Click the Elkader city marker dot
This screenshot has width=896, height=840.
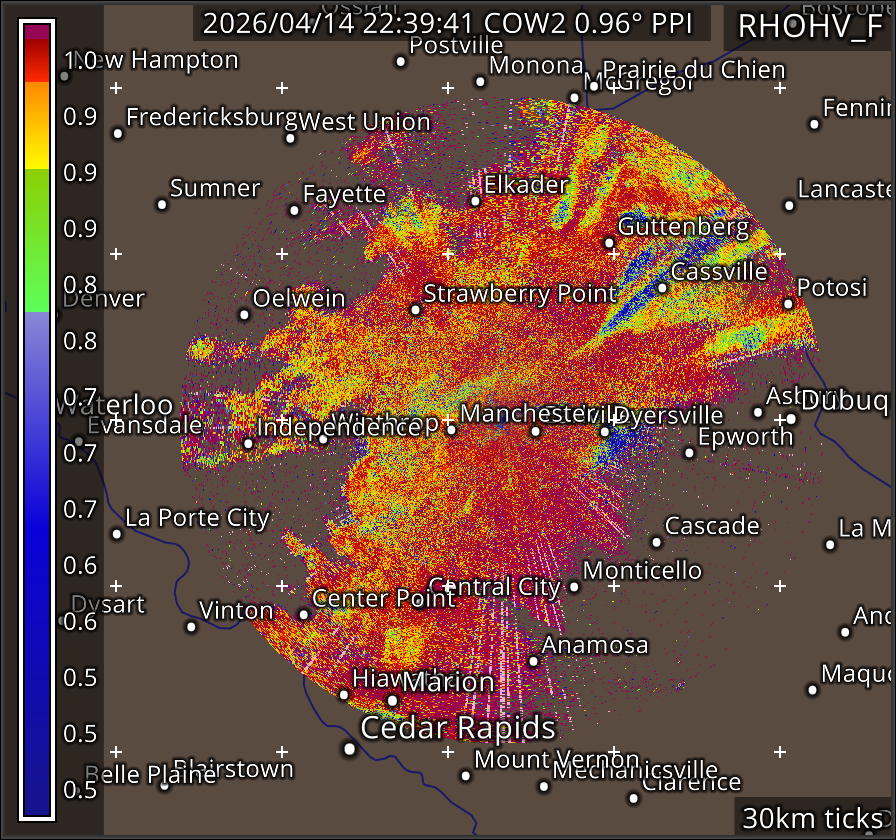click(x=475, y=201)
